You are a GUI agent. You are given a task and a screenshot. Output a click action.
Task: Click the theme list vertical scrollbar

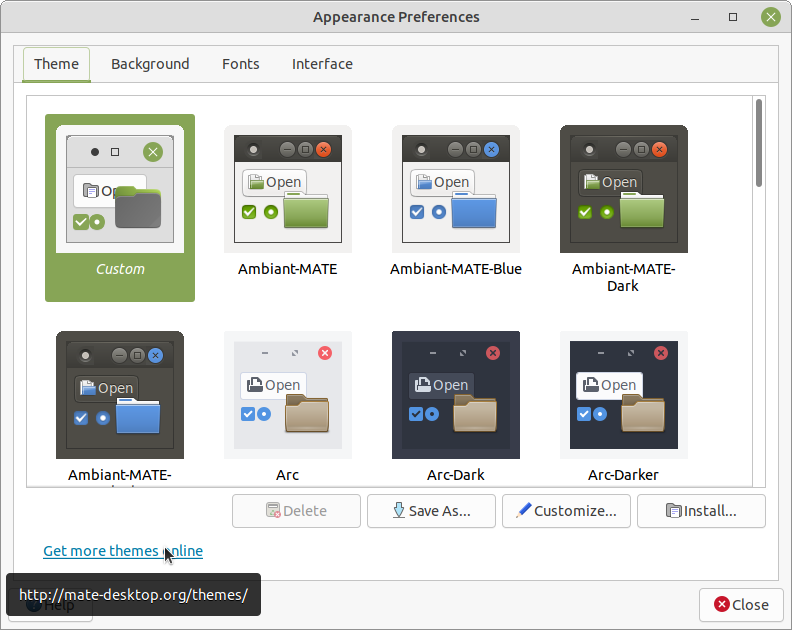click(760, 142)
